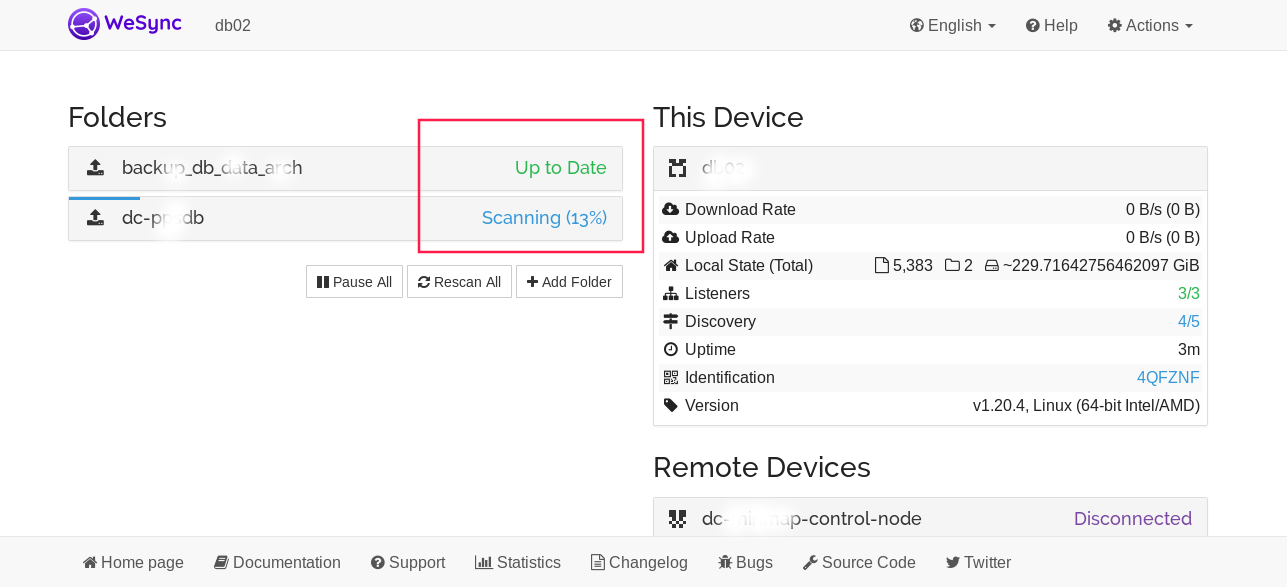Click the Listeners network icon
Viewport: 1287px width, 588px height.
[x=671, y=294]
